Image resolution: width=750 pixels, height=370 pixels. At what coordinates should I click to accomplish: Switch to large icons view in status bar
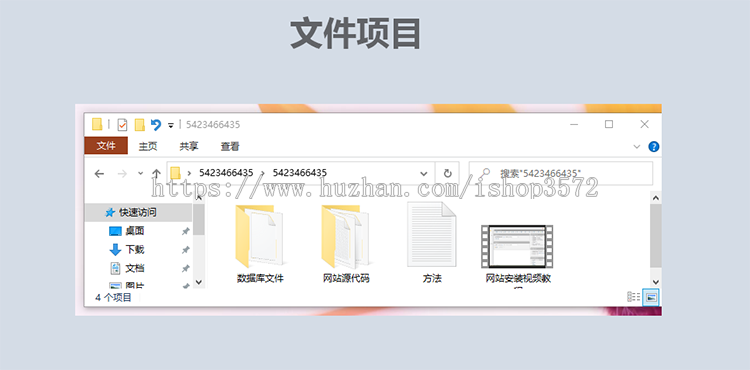pos(651,297)
